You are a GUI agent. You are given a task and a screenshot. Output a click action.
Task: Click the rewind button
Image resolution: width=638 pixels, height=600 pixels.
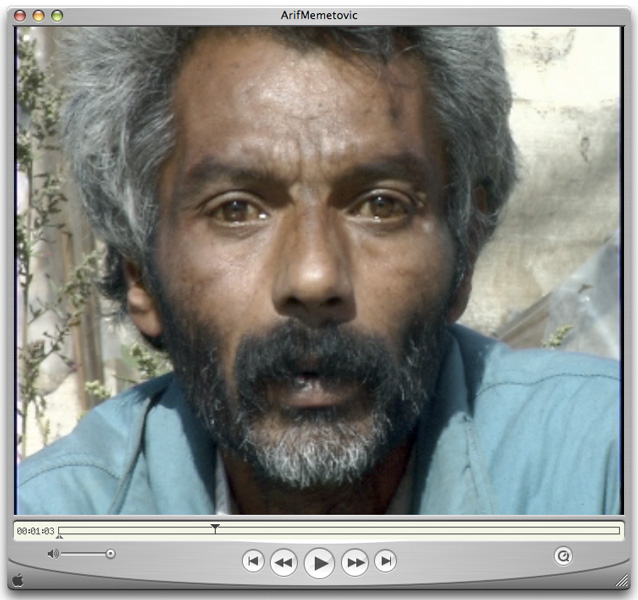284,563
